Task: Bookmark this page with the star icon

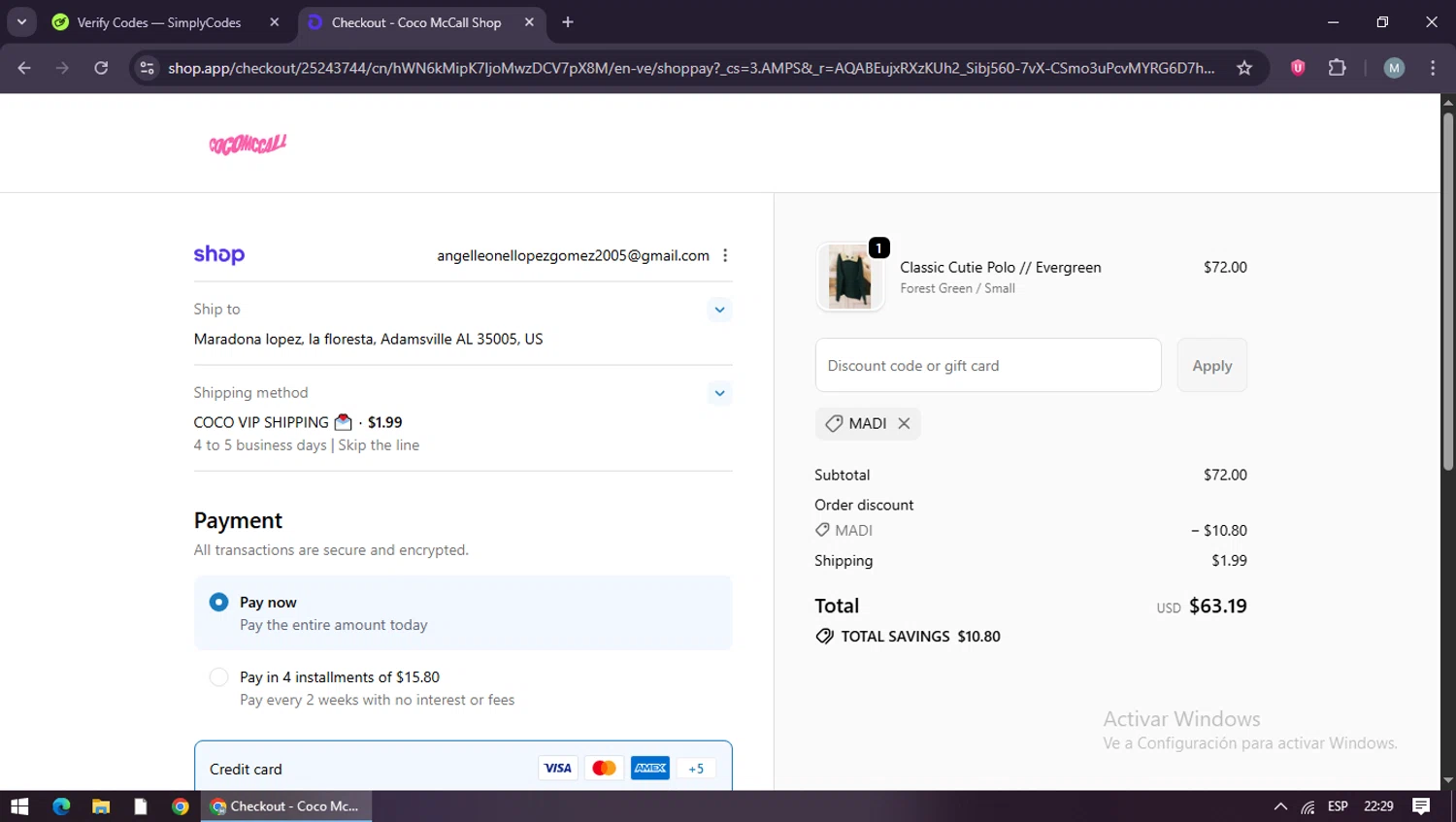Action: coord(1244,68)
